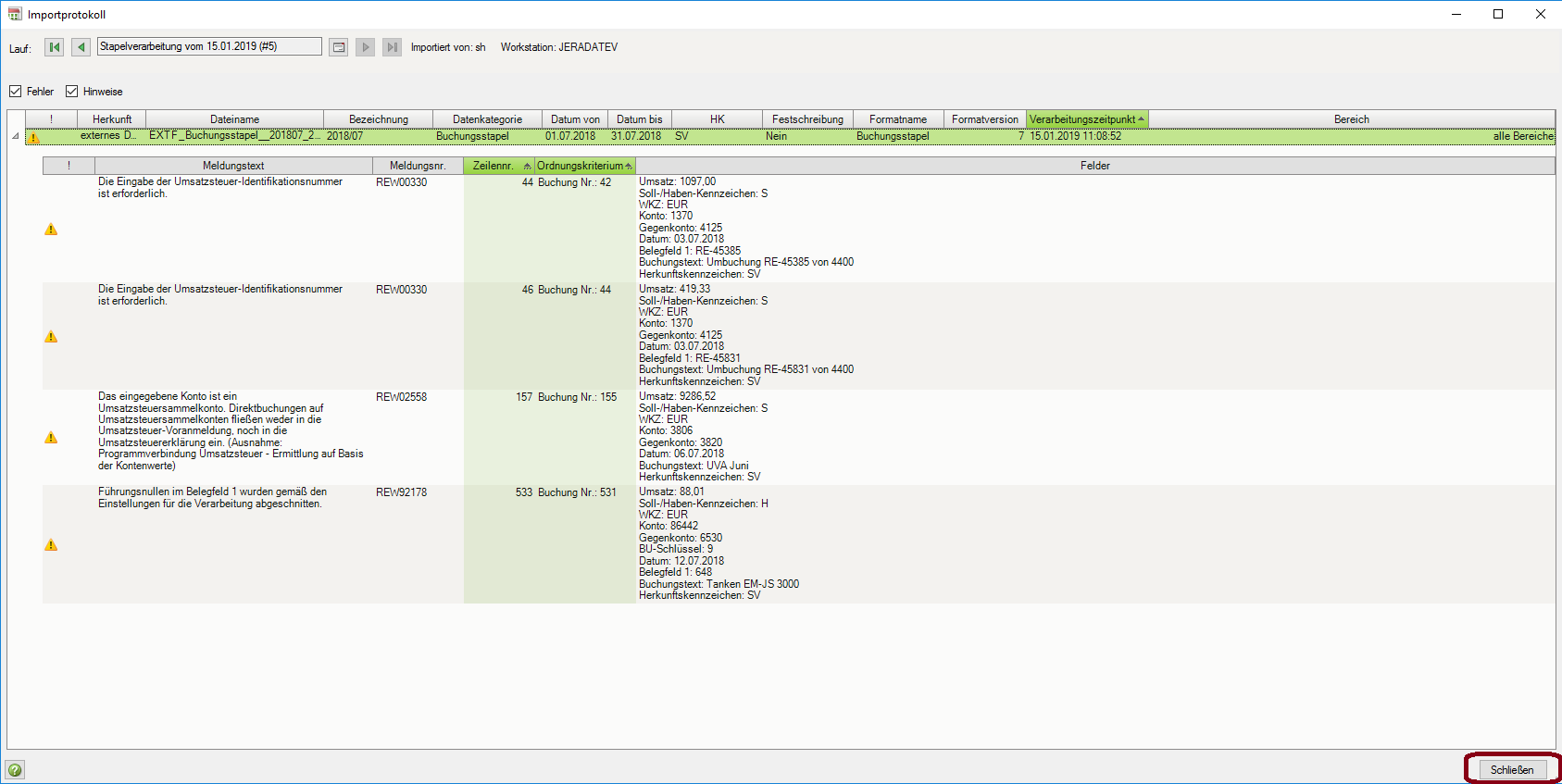Image resolution: width=1562 pixels, height=784 pixels.
Task: Sort by Verarbeitungszeitpunkt column header
Action: point(1086,119)
